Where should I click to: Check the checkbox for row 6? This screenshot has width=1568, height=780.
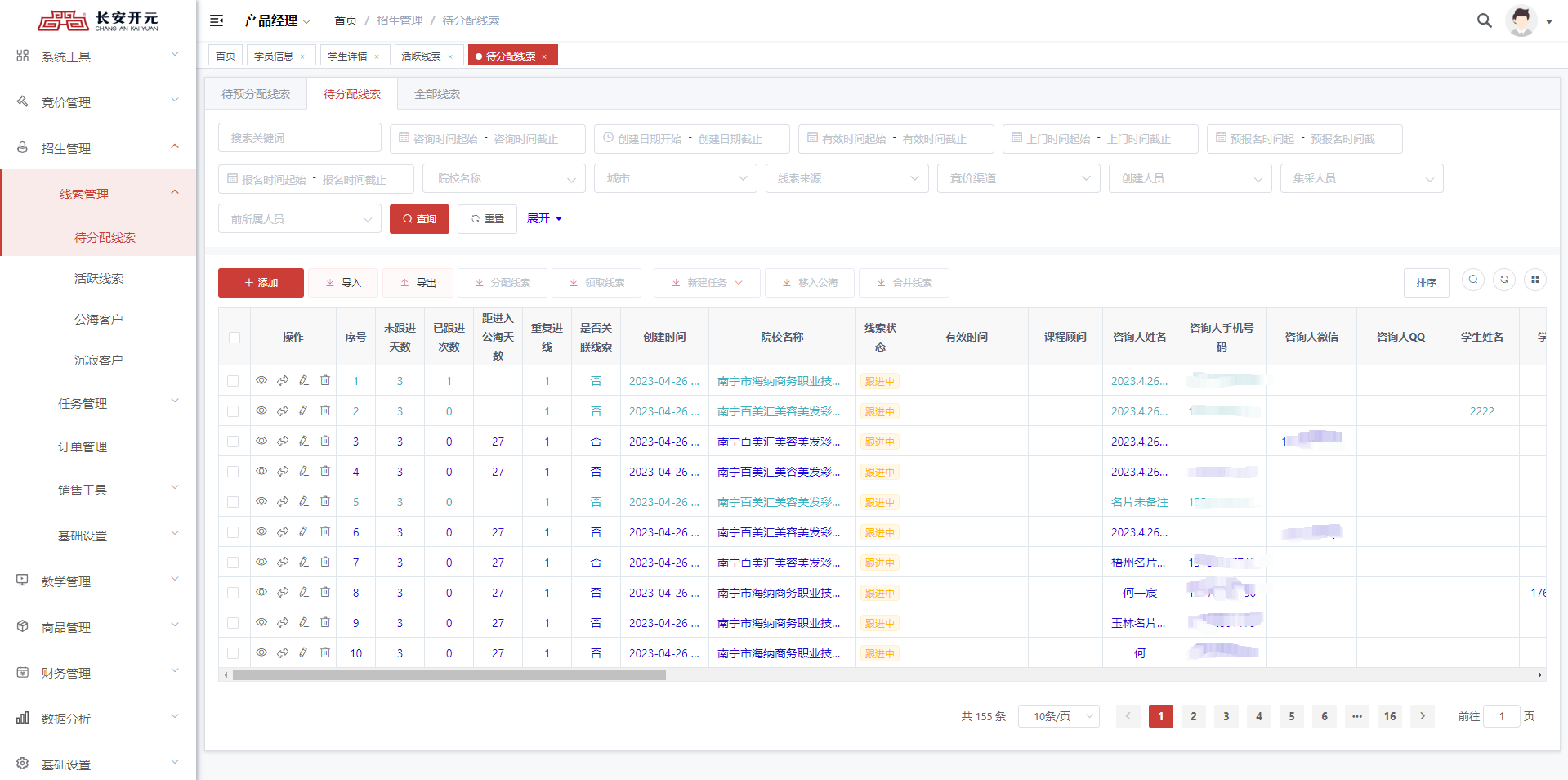point(233,532)
